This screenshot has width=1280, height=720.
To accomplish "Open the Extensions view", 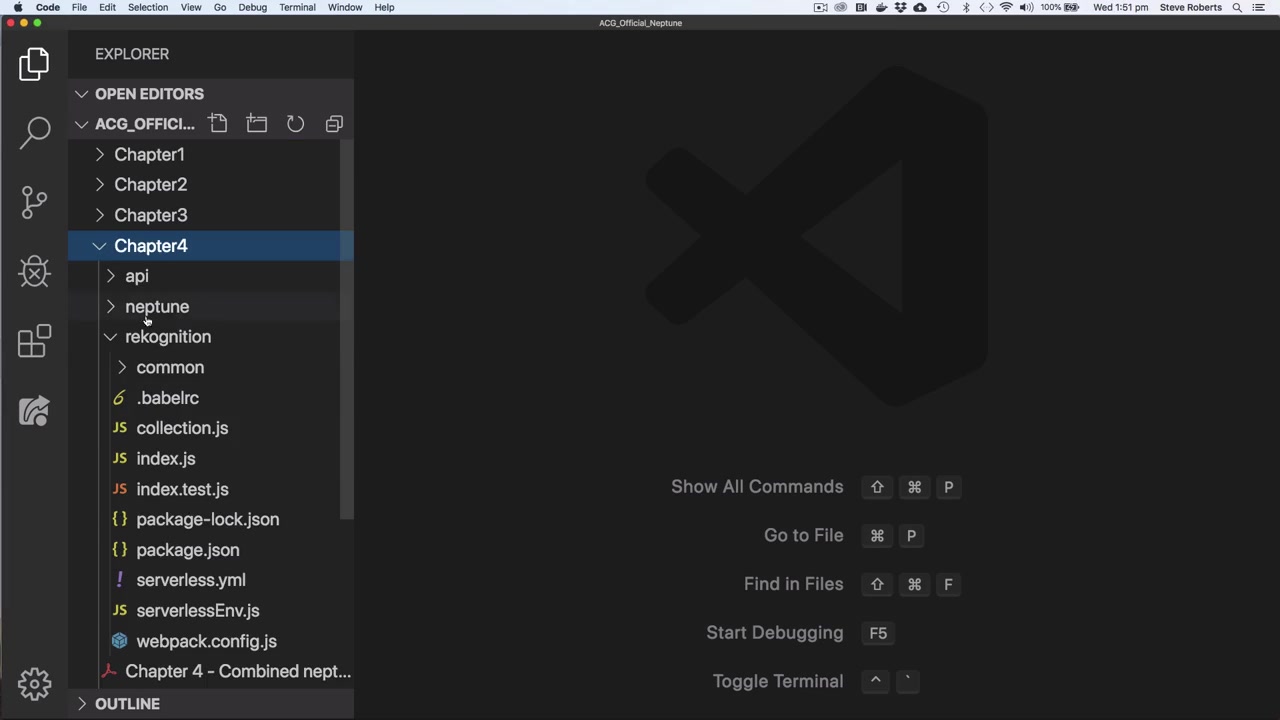I will click(34, 341).
